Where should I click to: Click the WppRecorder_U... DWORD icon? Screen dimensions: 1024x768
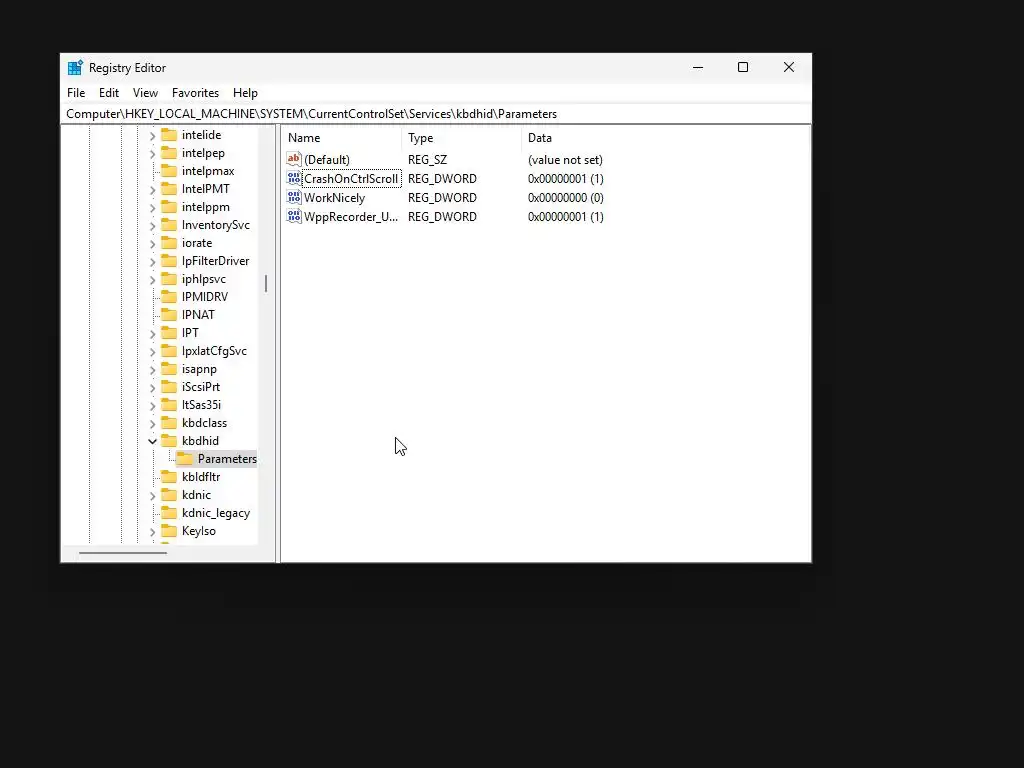pos(294,216)
